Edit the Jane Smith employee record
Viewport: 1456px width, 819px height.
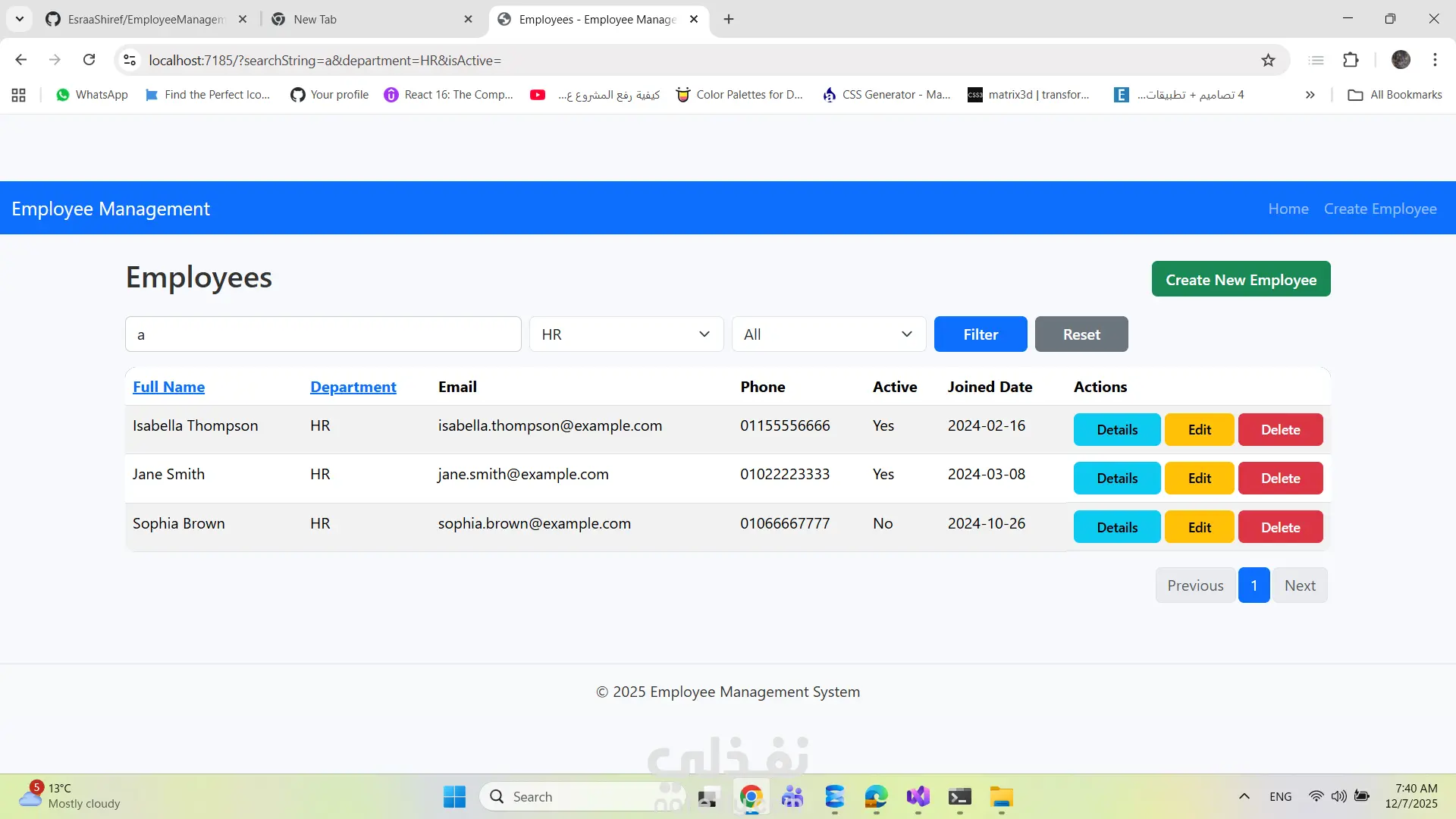(x=1199, y=479)
